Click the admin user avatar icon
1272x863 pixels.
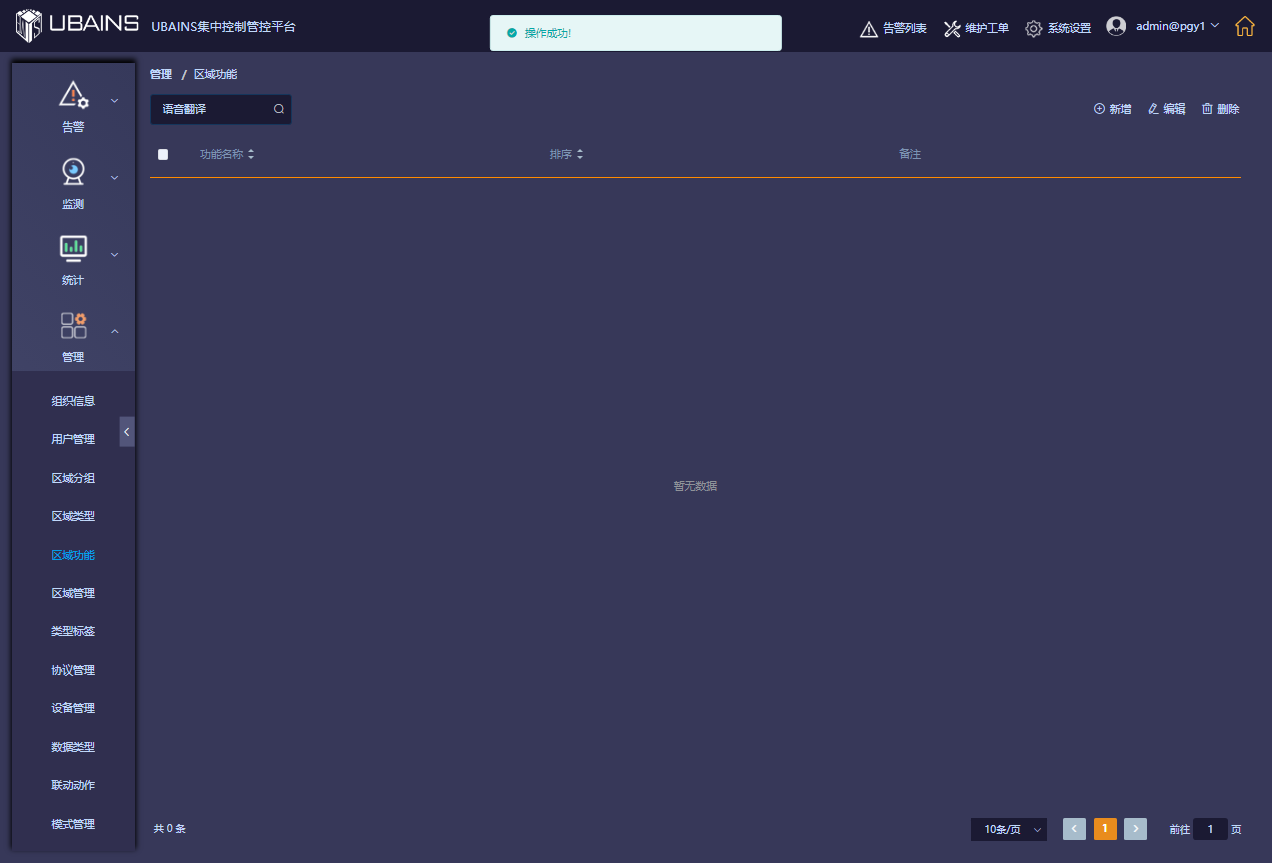[1116, 26]
